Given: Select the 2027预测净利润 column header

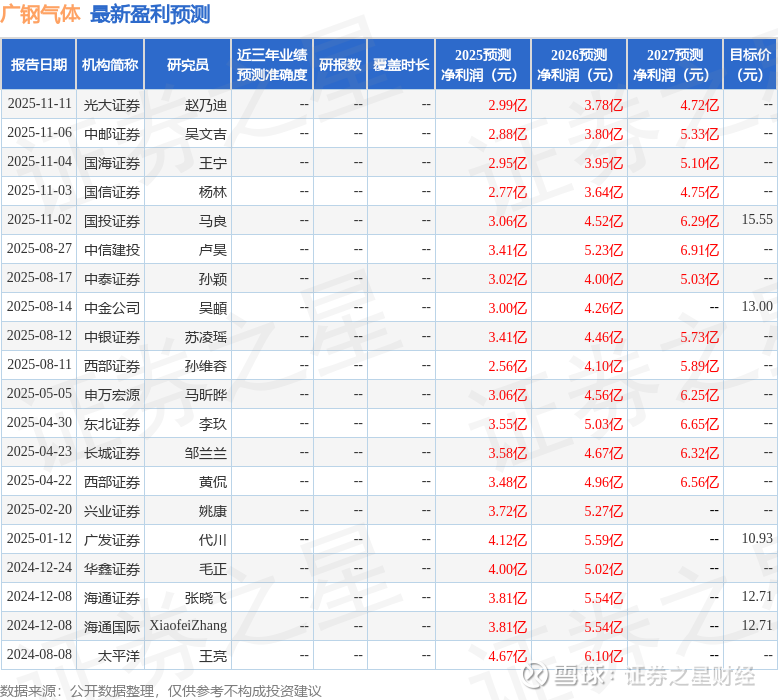Looking at the screenshot, I should pos(675,64).
